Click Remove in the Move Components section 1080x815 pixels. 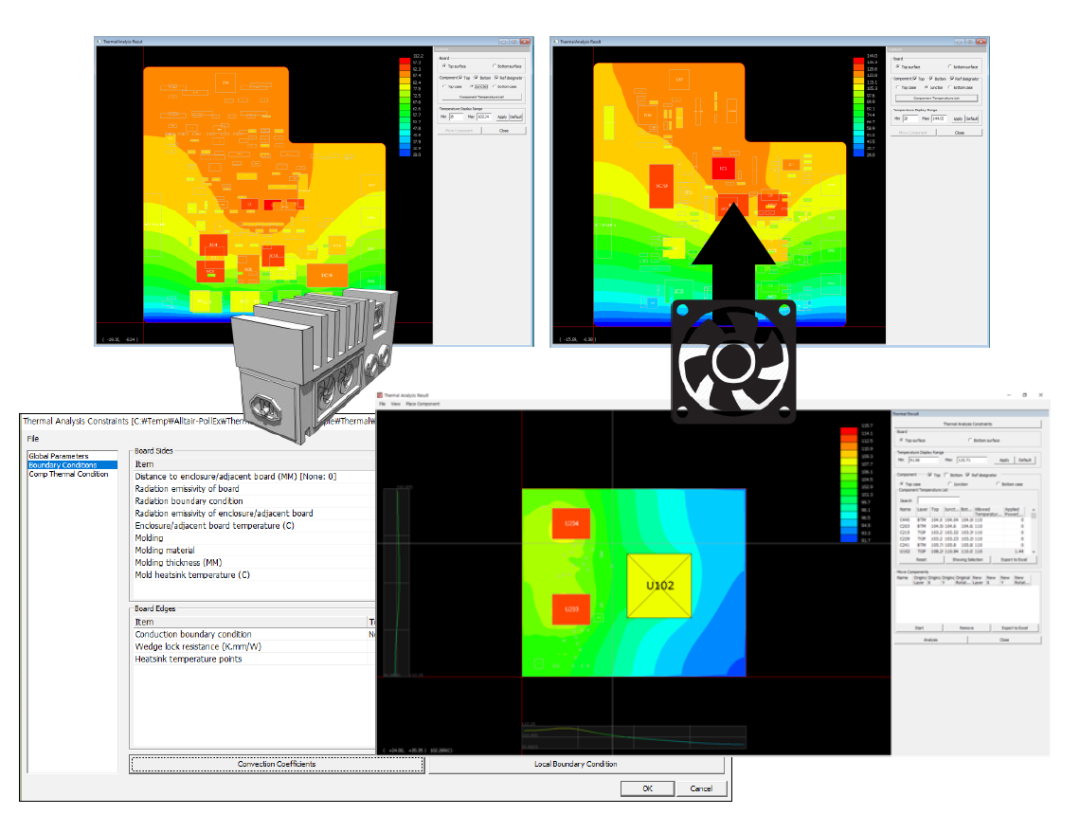967,628
